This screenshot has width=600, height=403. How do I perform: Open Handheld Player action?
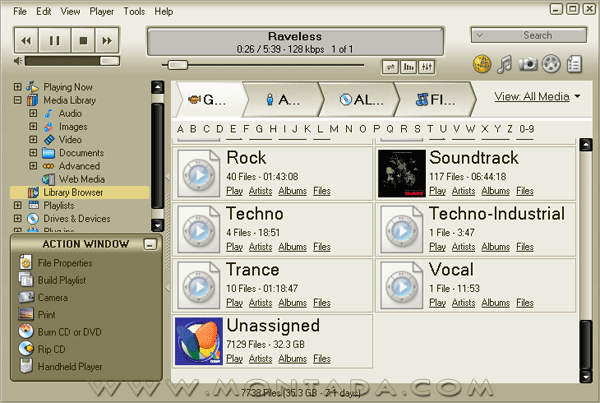point(29,366)
